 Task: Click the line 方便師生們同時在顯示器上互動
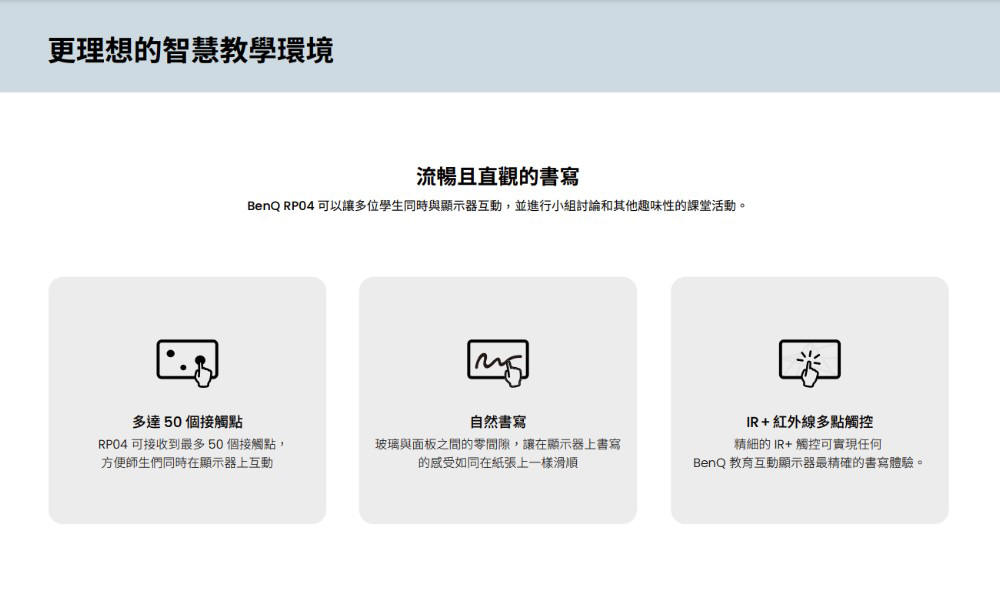[187, 463]
